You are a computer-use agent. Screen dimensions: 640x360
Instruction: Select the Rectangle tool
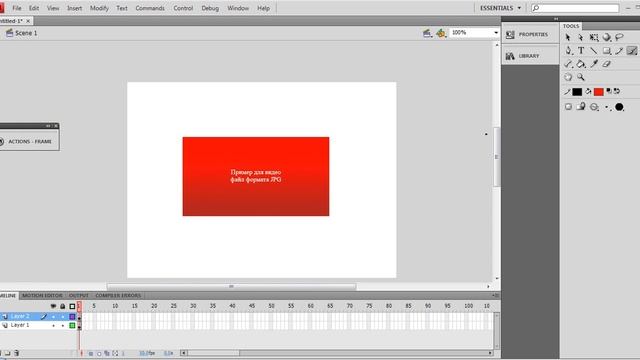point(607,51)
